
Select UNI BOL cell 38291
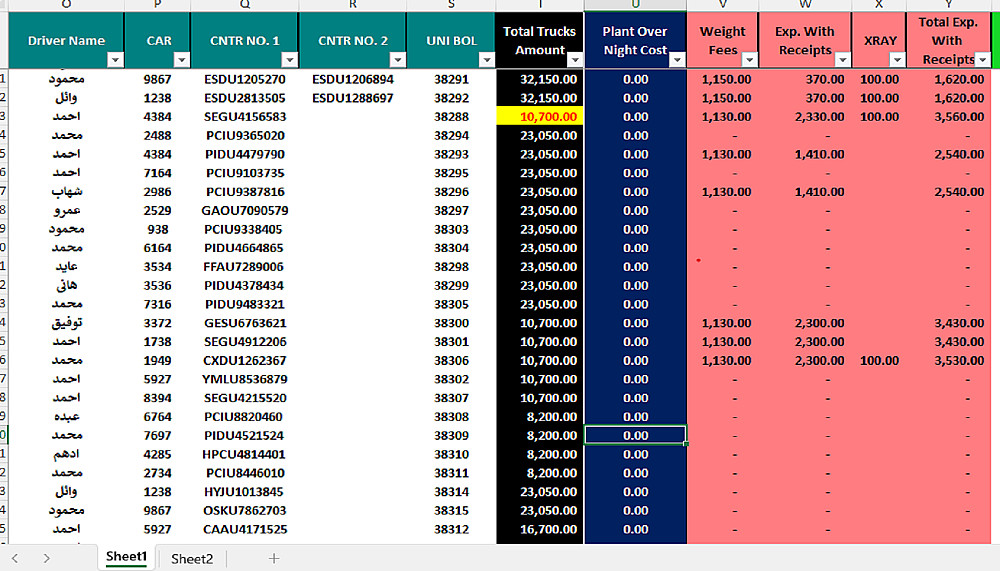tap(451, 79)
